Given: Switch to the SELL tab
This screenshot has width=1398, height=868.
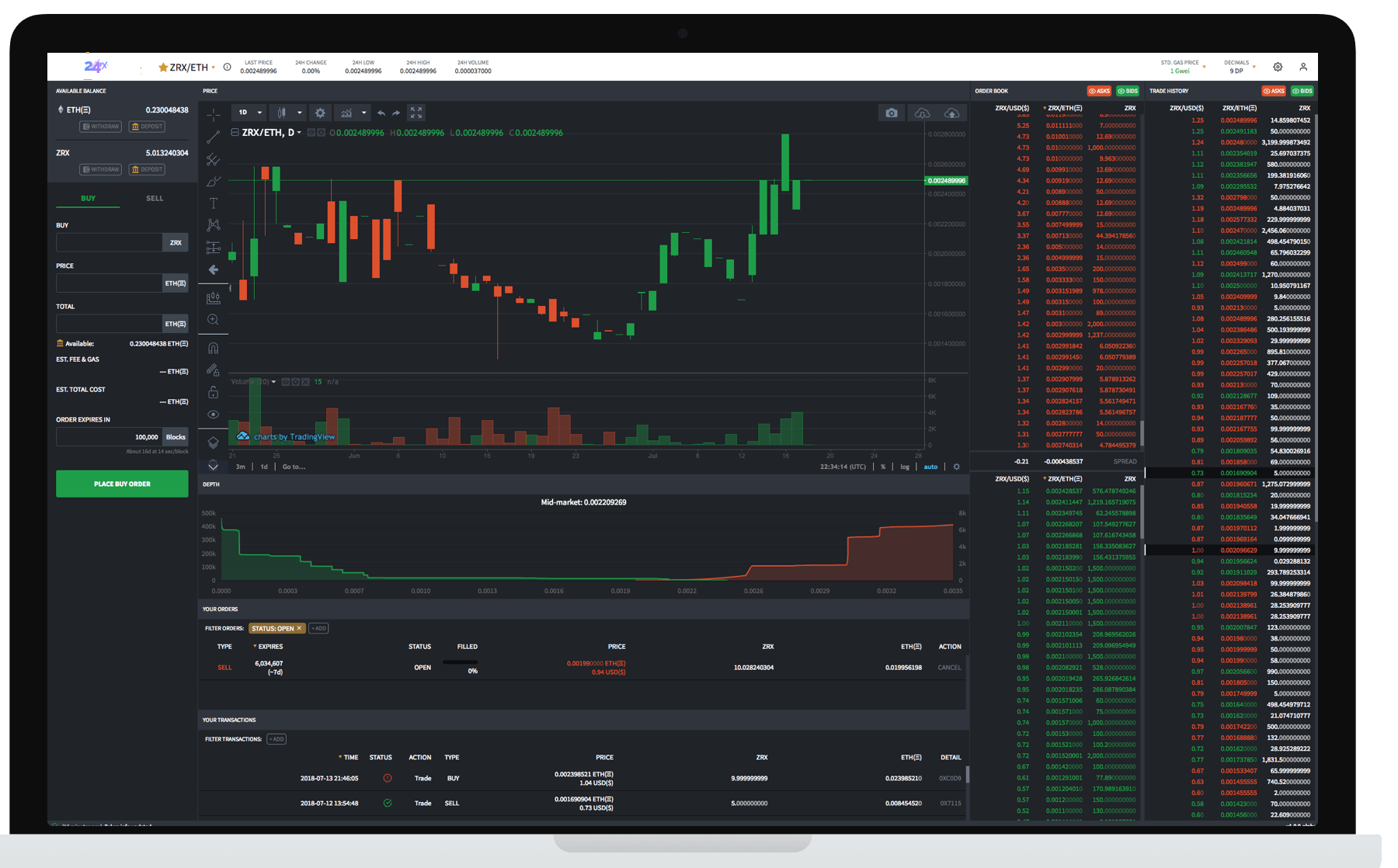Looking at the screenshot, I should point(155,199).
